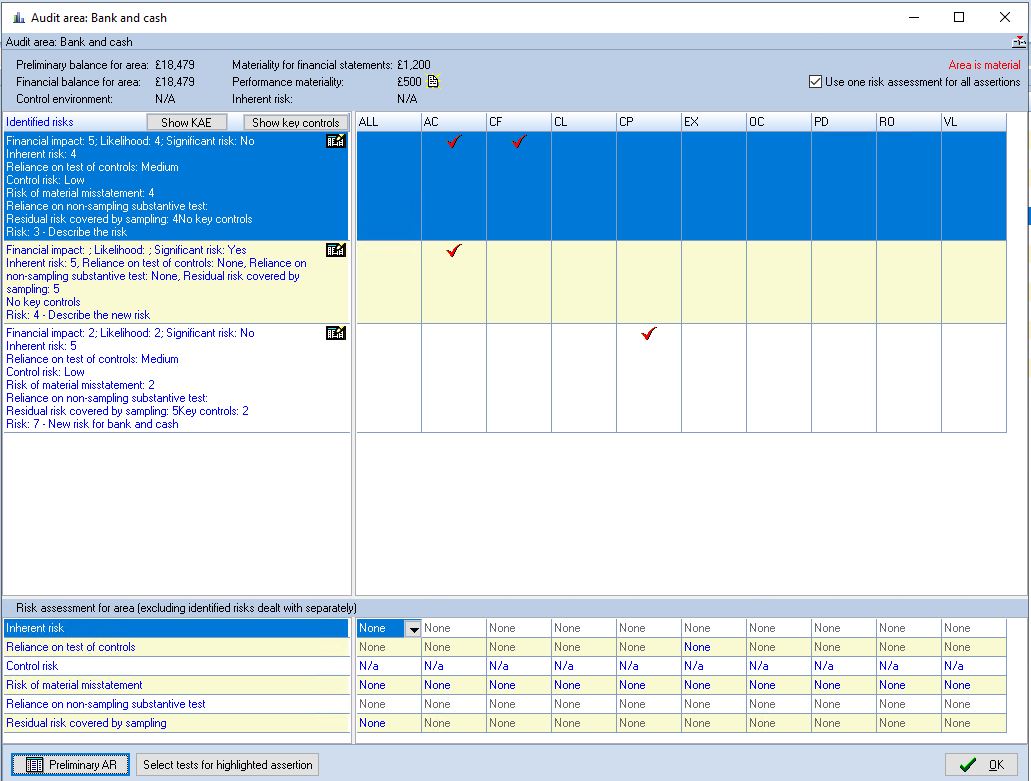
Task: Select the AC column header
Action: click(x=454, y=122)
